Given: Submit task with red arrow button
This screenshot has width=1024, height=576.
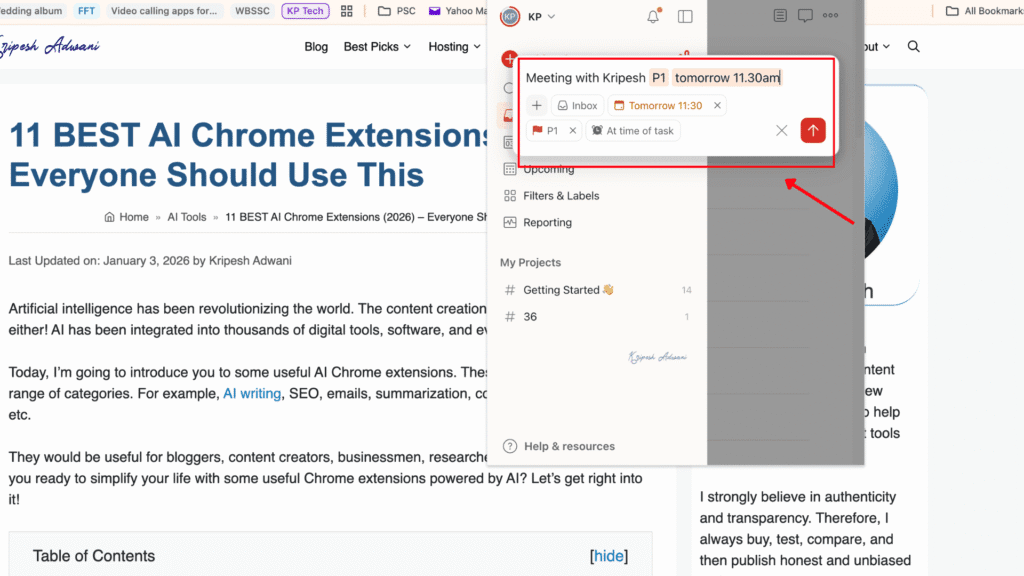Looking at the screenshot, I should [x=813, y=131].
